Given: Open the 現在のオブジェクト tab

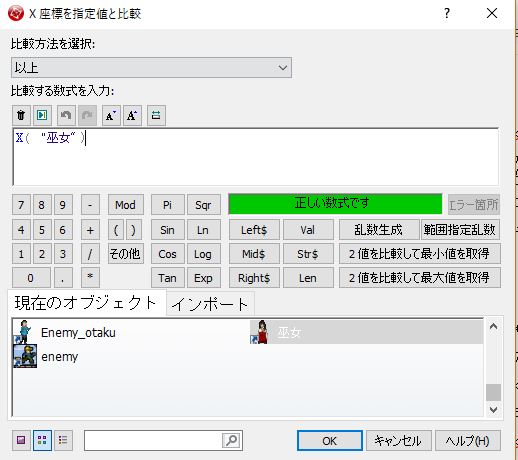Looking at the screenshot, I should pos(86,303).
